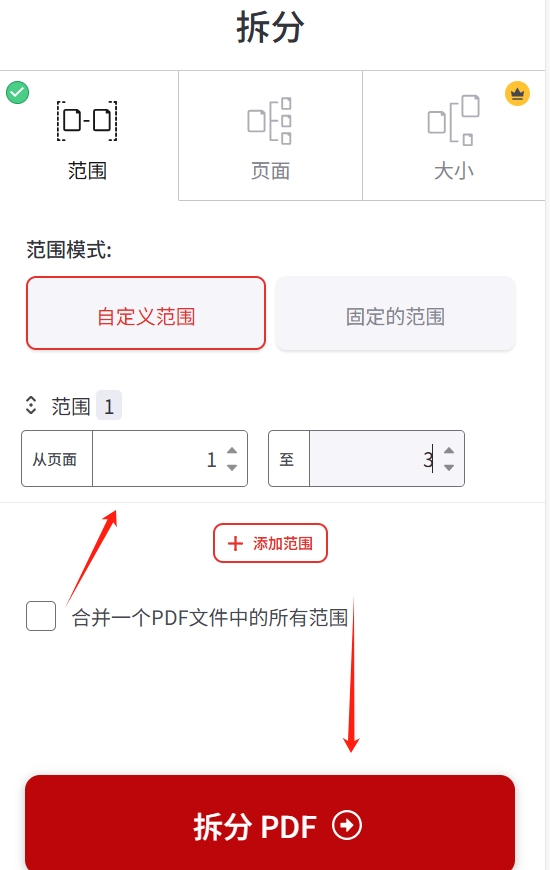Select the 页面 split mode icon
This screenshot has width=550, height=870.
pos(270,120)
